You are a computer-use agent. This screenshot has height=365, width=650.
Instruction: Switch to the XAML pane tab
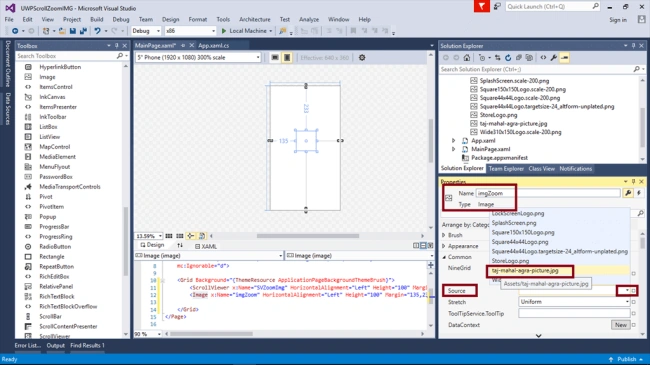(206, 246)
